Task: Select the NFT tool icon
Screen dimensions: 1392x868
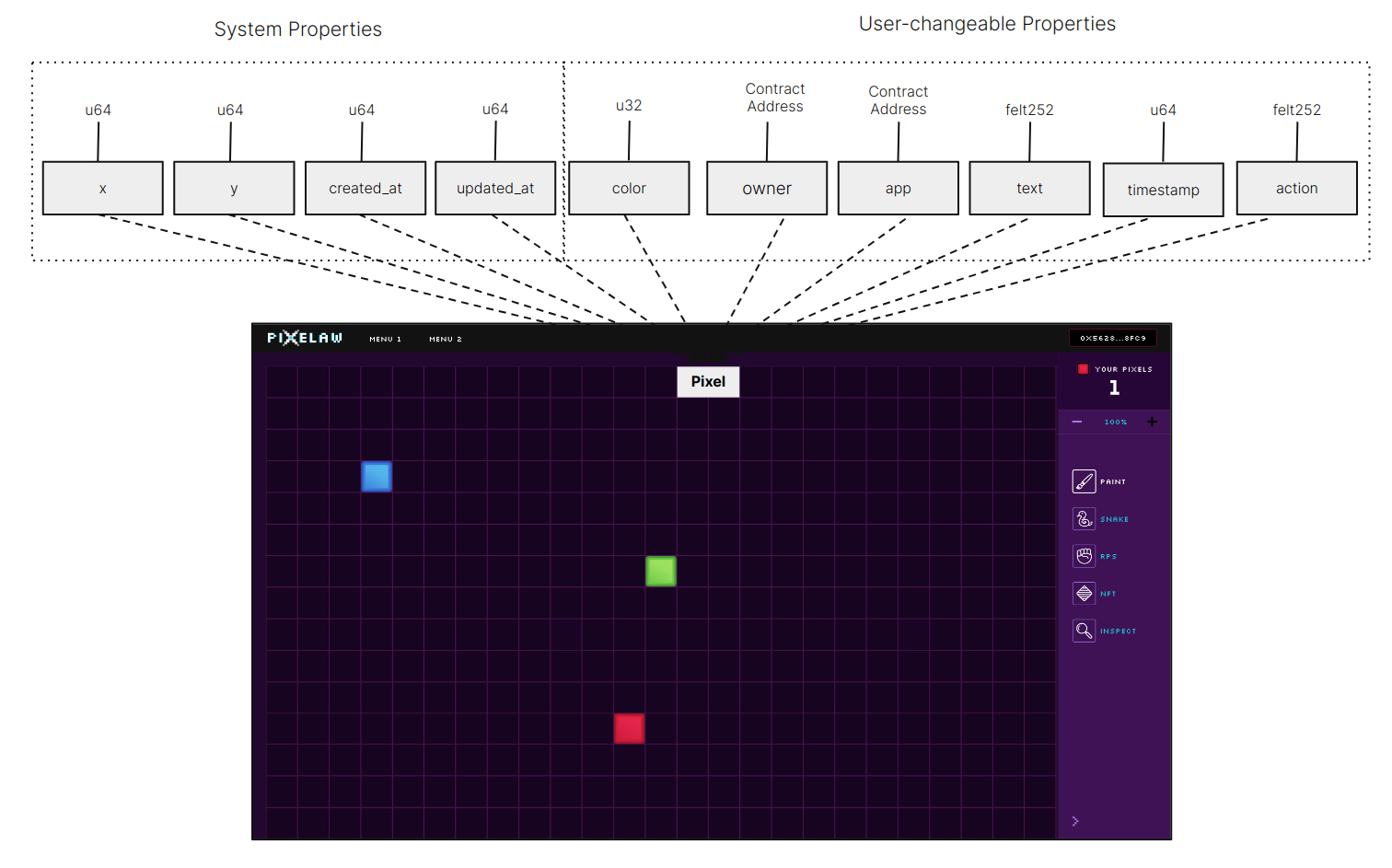Action: pos(1084,594)
